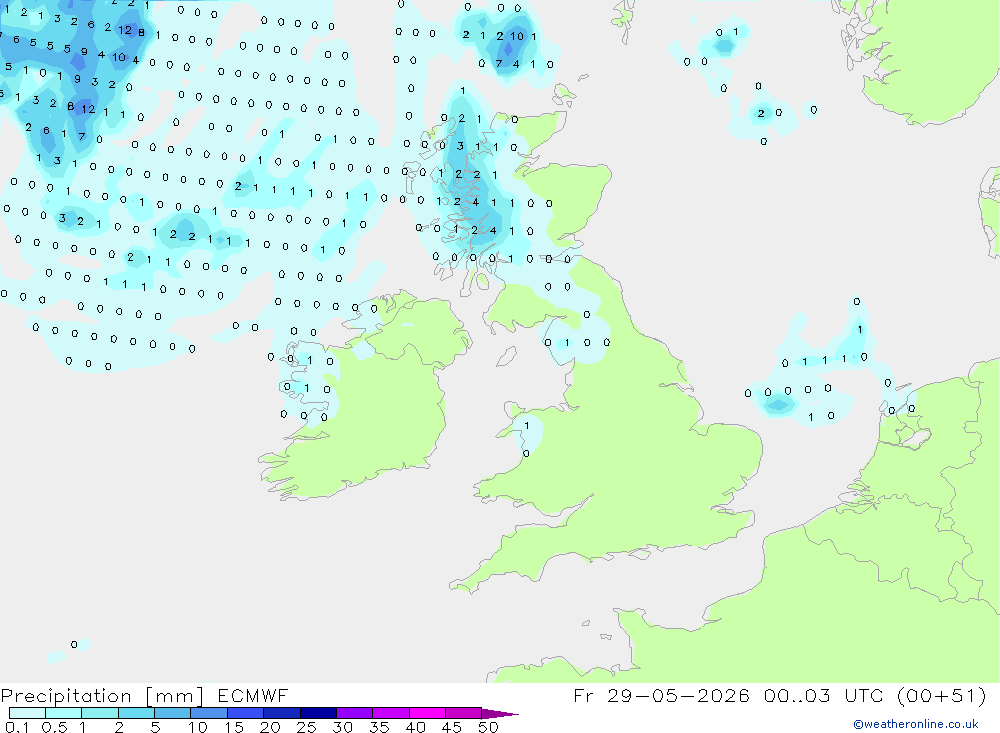1000x733 pixels.
Task: Click the legend label '35'
Action: click(379, 727)
